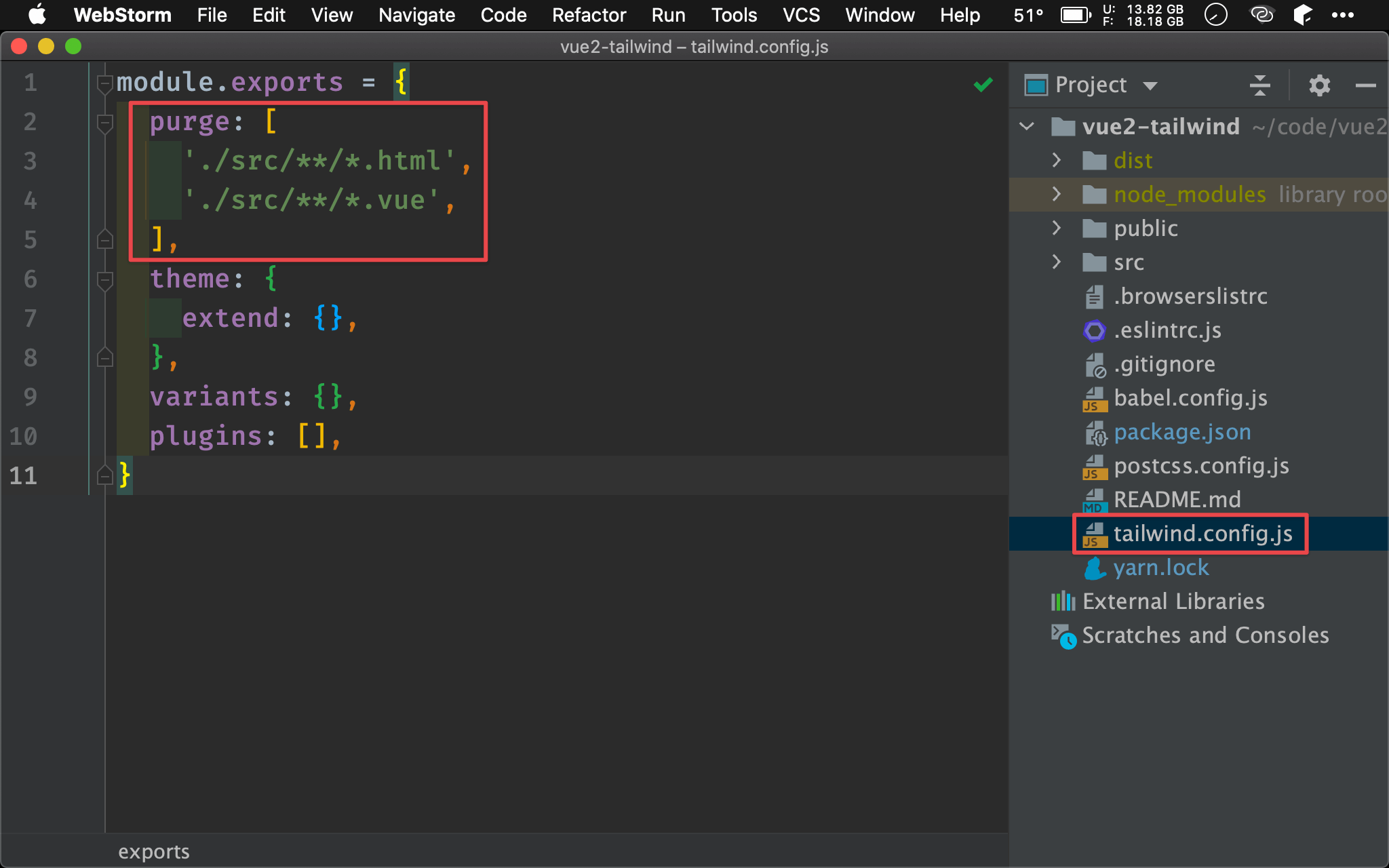Open the Refactor menu

(x=589, y=15)
